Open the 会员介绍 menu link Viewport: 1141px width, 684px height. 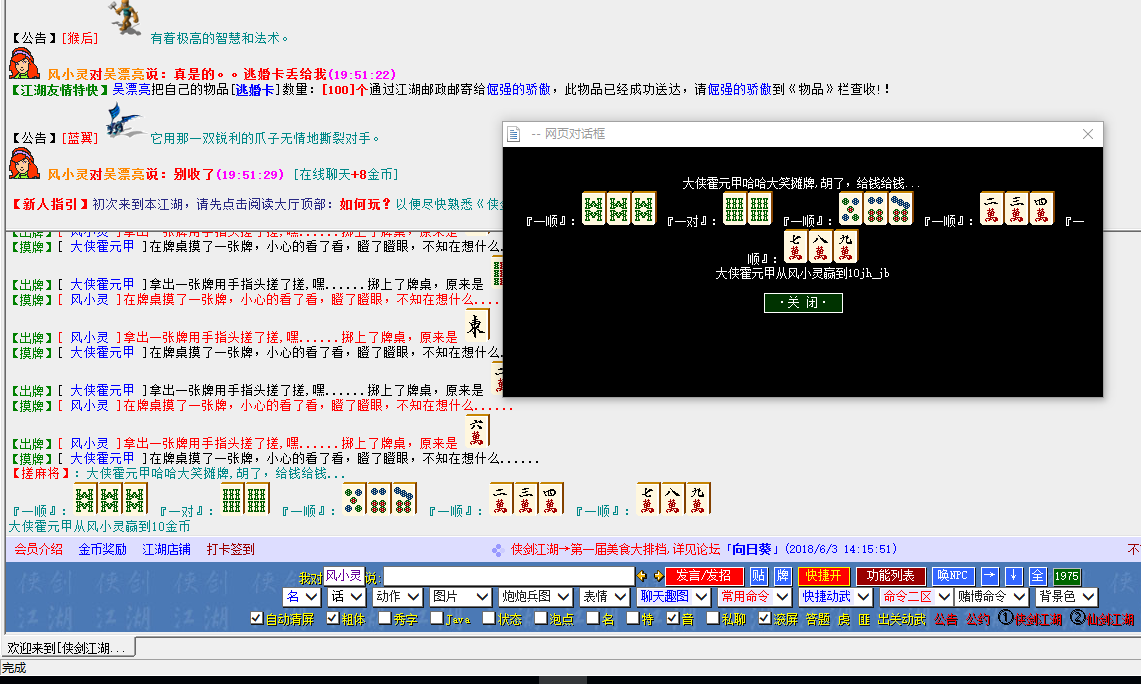39,549
